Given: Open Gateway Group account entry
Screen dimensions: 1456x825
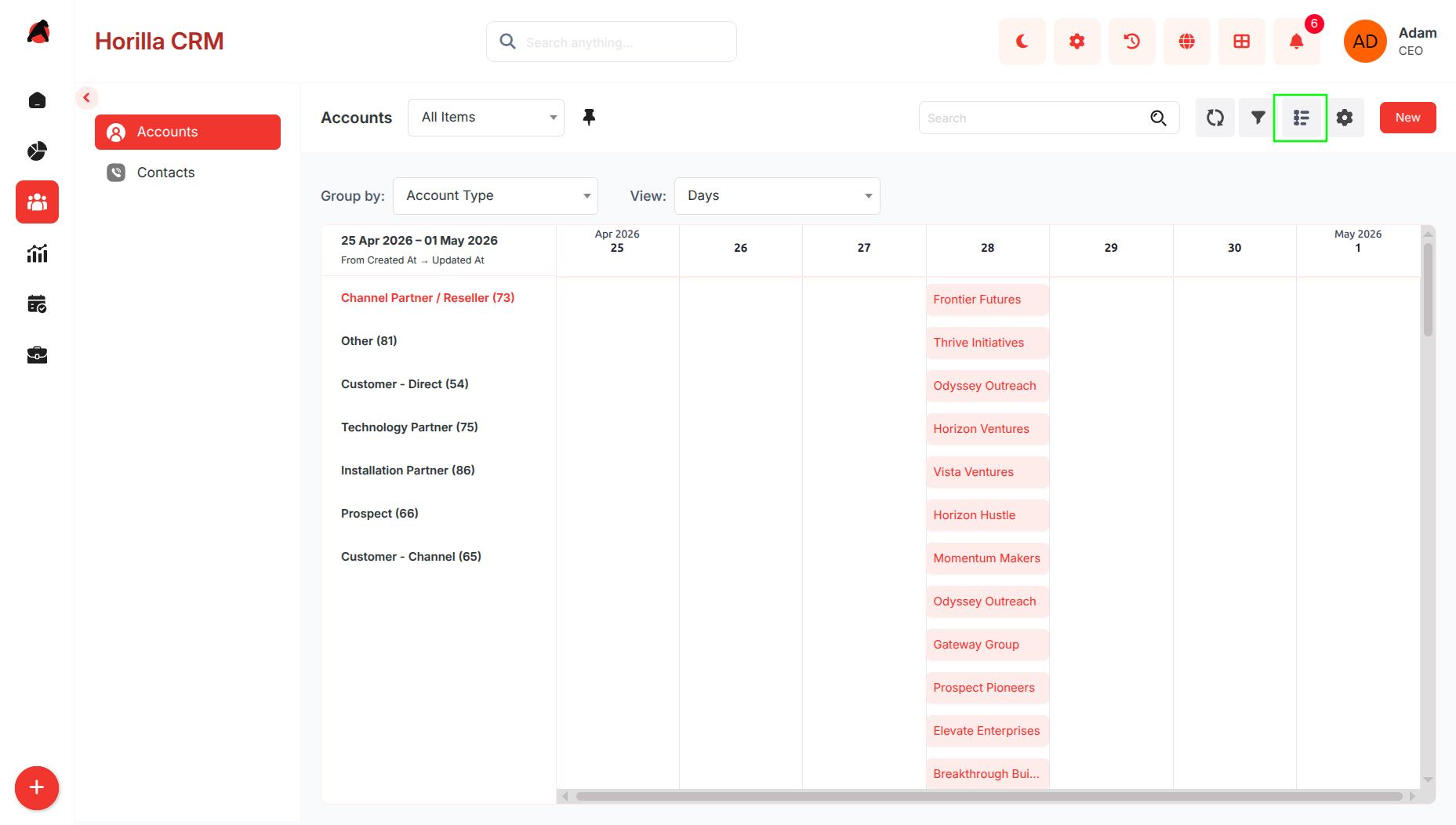Looking at the screenshot, I should pyautogui.click(x=987, y=645).
